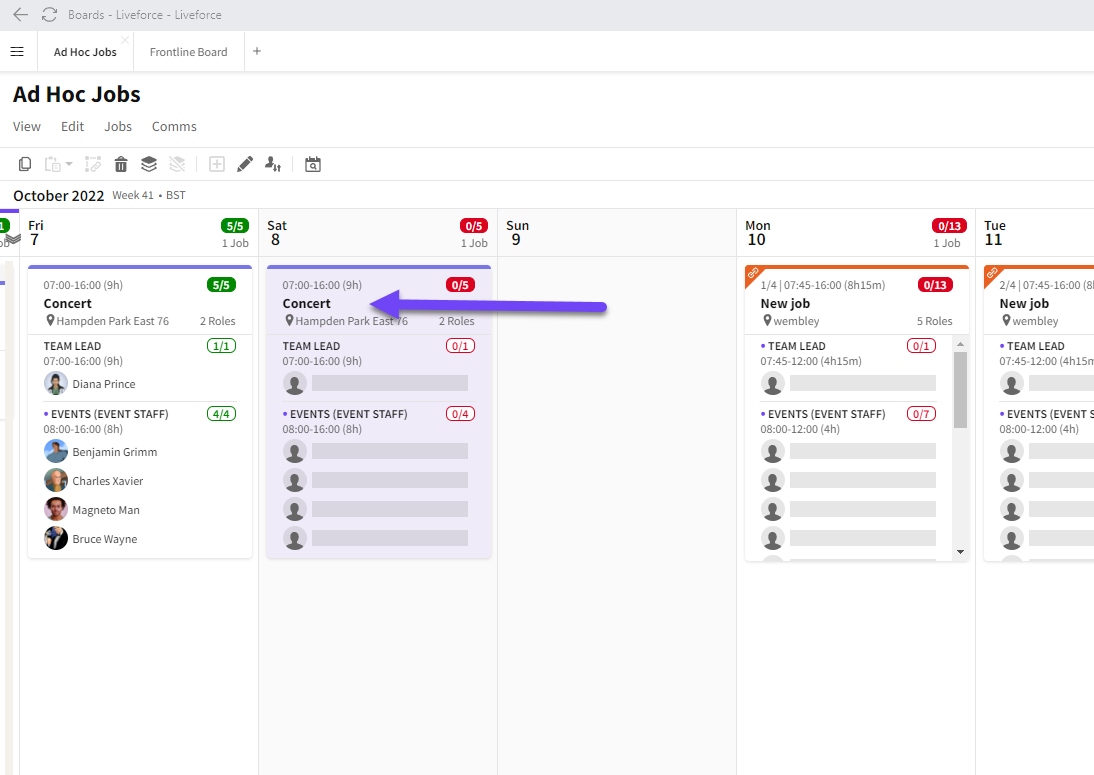Click the name 'Charles Xavier'
Screen dimensions: 1094x775
click(108, 481)
